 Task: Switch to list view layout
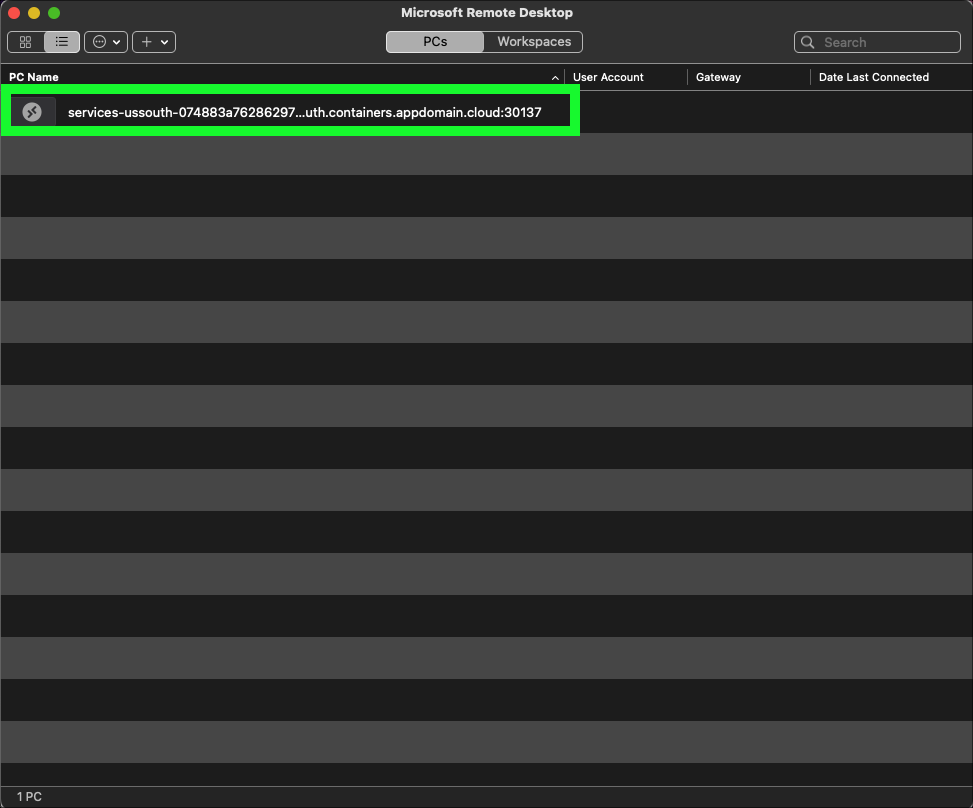[x=62, y=42]
